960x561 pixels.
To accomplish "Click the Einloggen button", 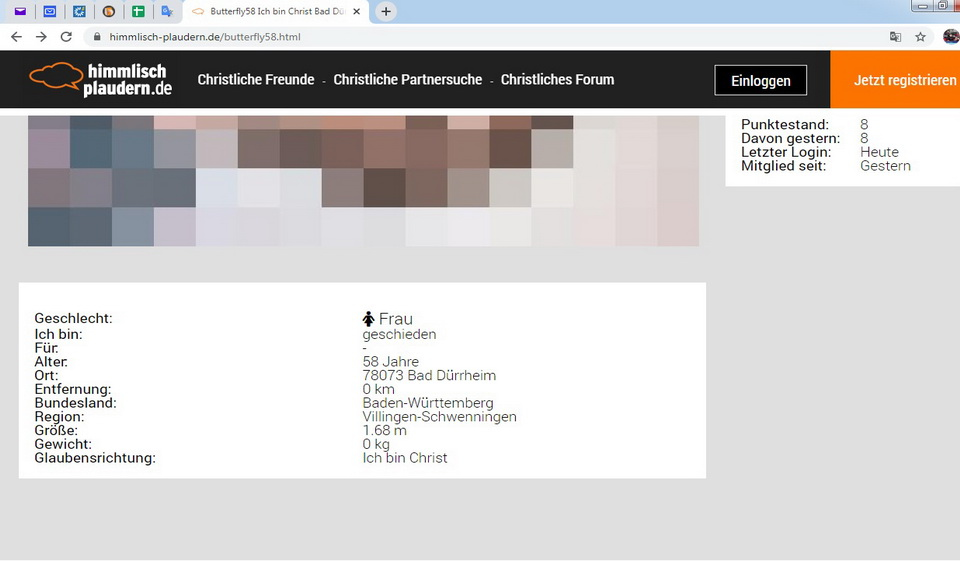I will point(760,81).
